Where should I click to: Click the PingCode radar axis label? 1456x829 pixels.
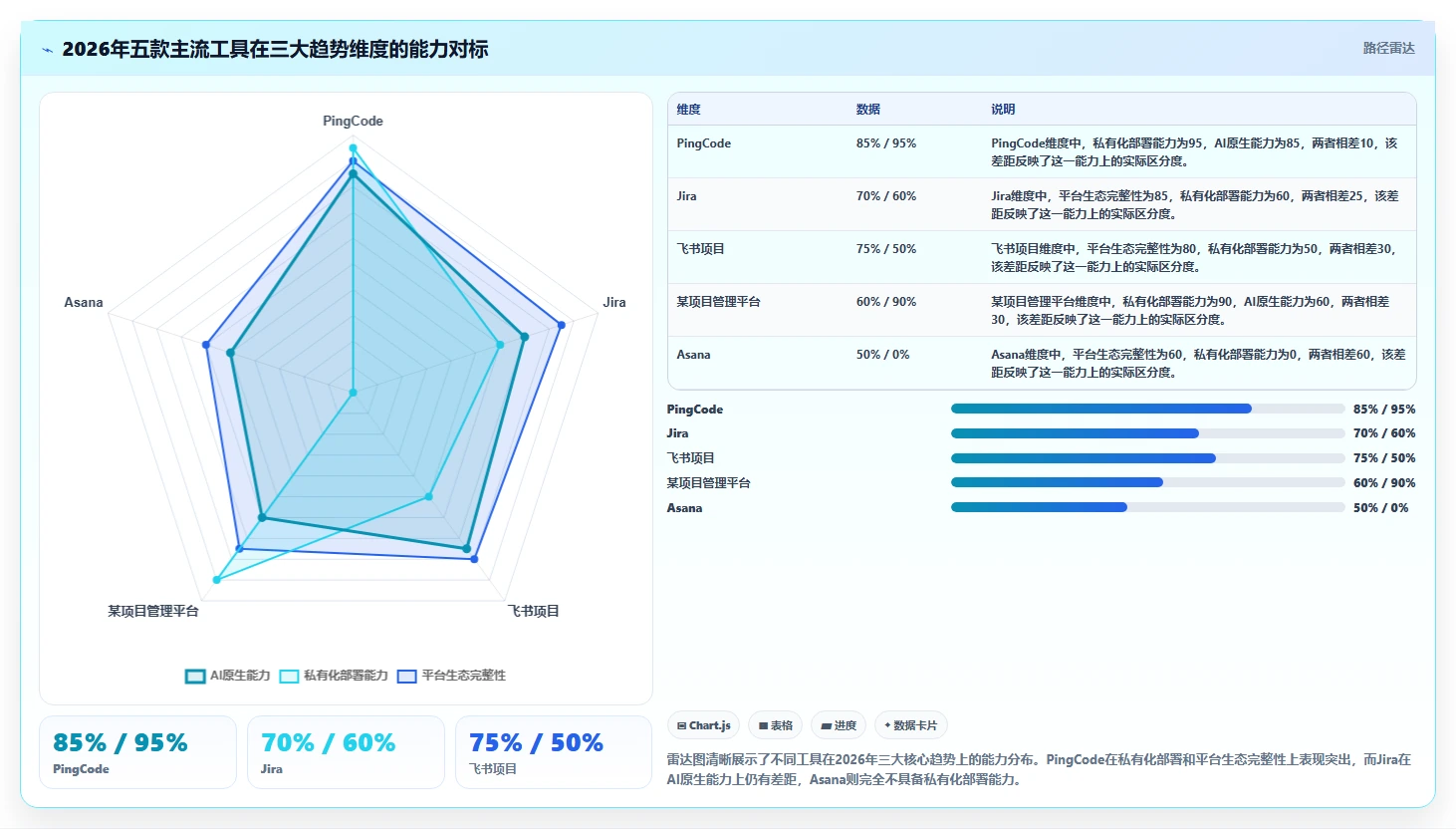tap(353, 121)
